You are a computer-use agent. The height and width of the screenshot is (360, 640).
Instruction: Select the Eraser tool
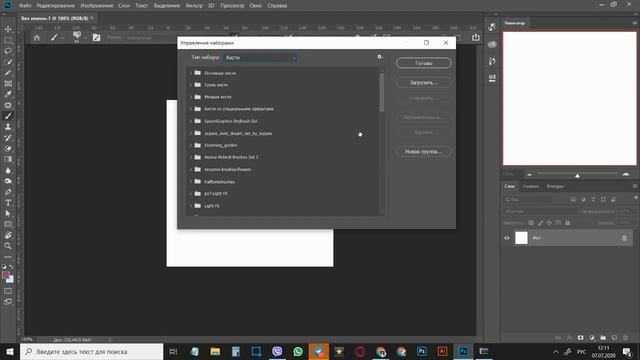click(x=8, y=149)
